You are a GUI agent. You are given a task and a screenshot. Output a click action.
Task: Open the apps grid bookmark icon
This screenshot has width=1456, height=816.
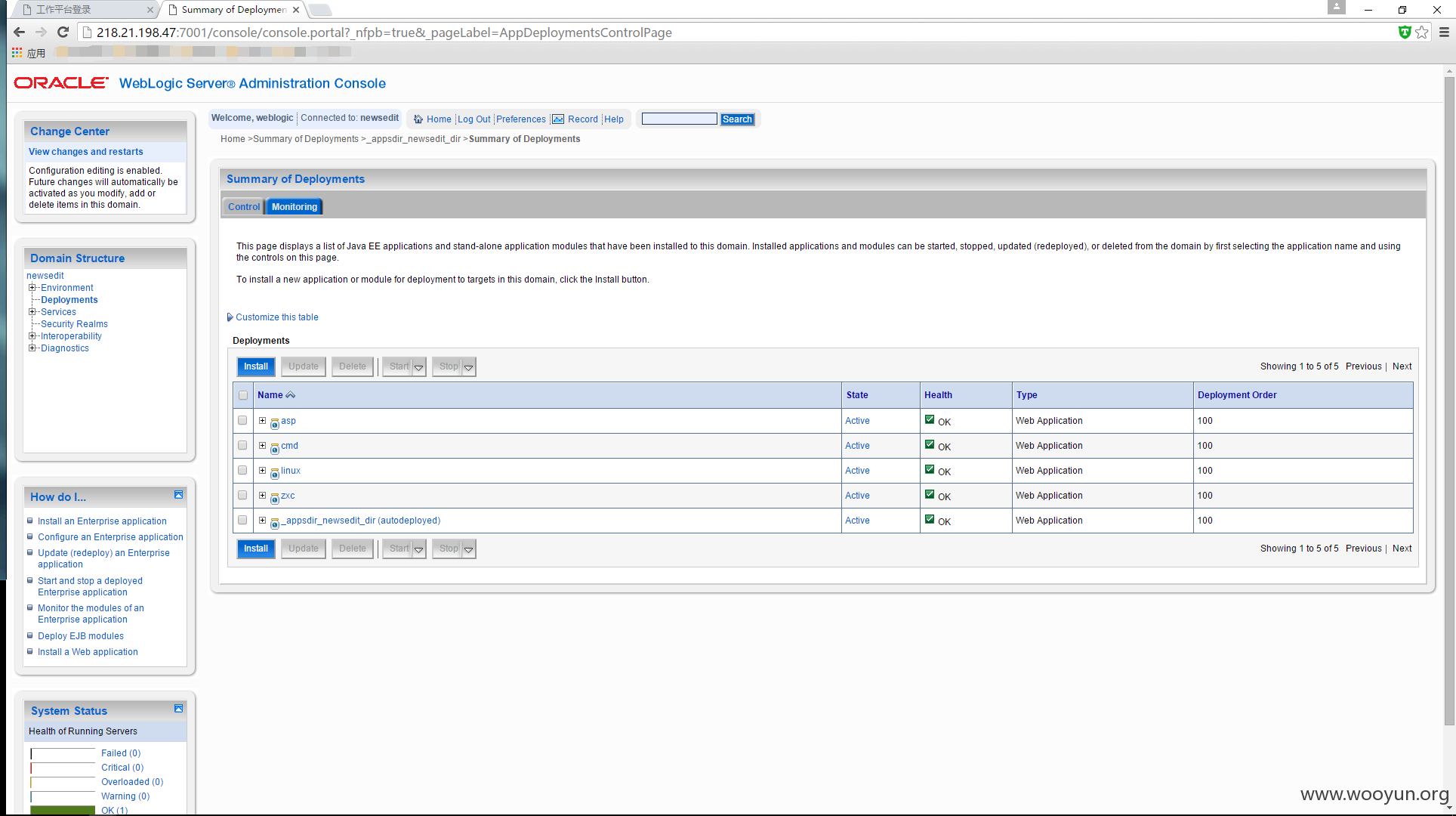(17, 52)
